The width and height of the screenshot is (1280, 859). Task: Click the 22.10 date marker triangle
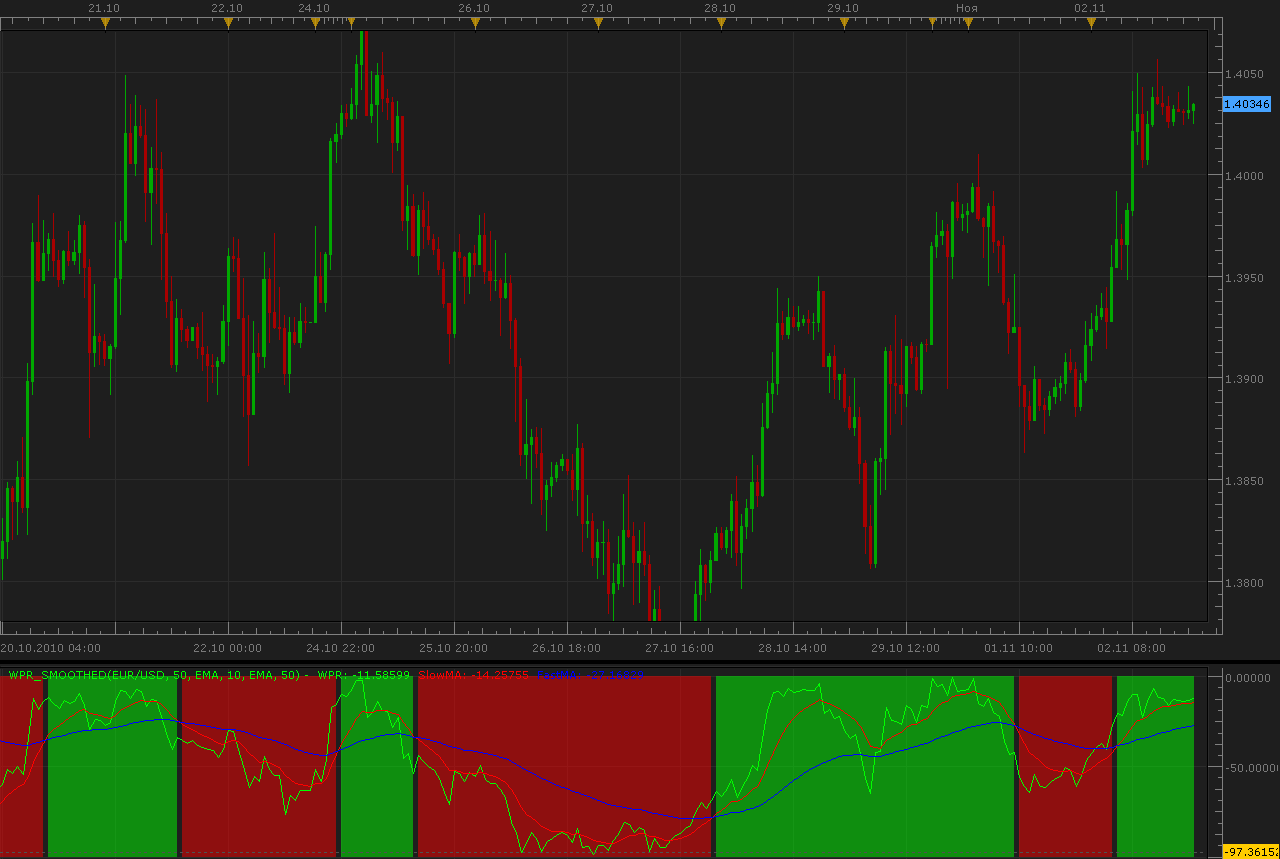[228, 22]
